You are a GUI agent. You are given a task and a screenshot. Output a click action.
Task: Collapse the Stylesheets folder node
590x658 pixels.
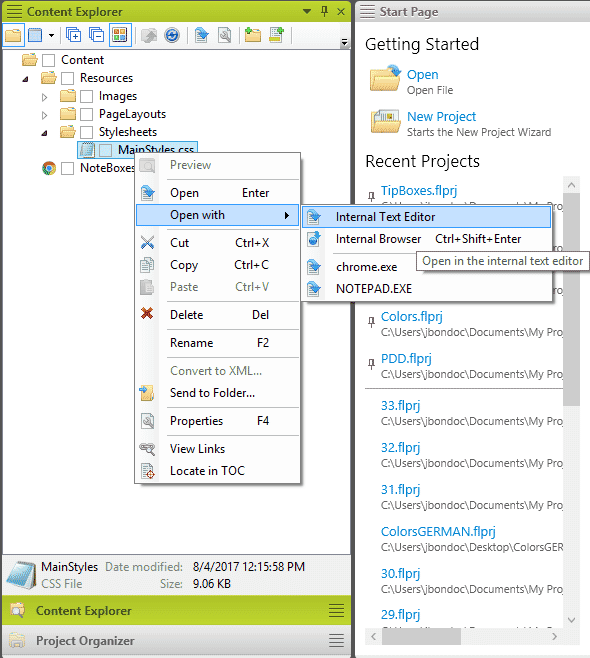(44, 133)
